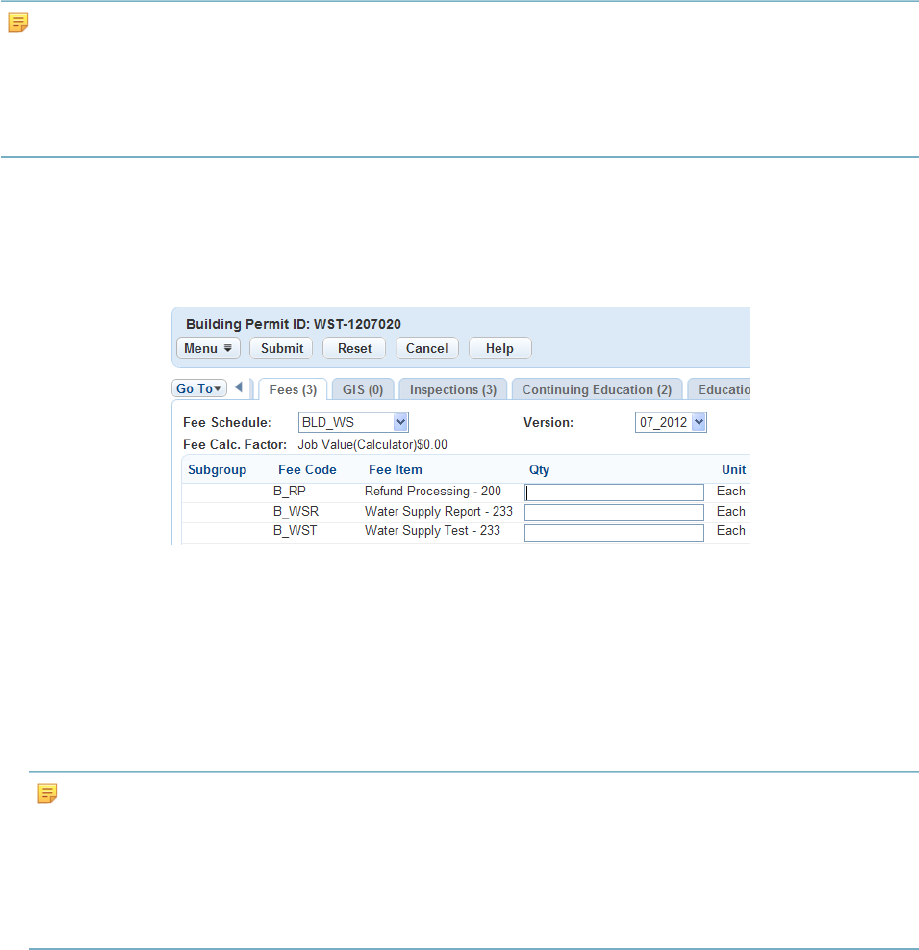Viewport: 919px width, 950px height.
Task: Select the B_WSR fee code cell
Action: click(296, 511)
